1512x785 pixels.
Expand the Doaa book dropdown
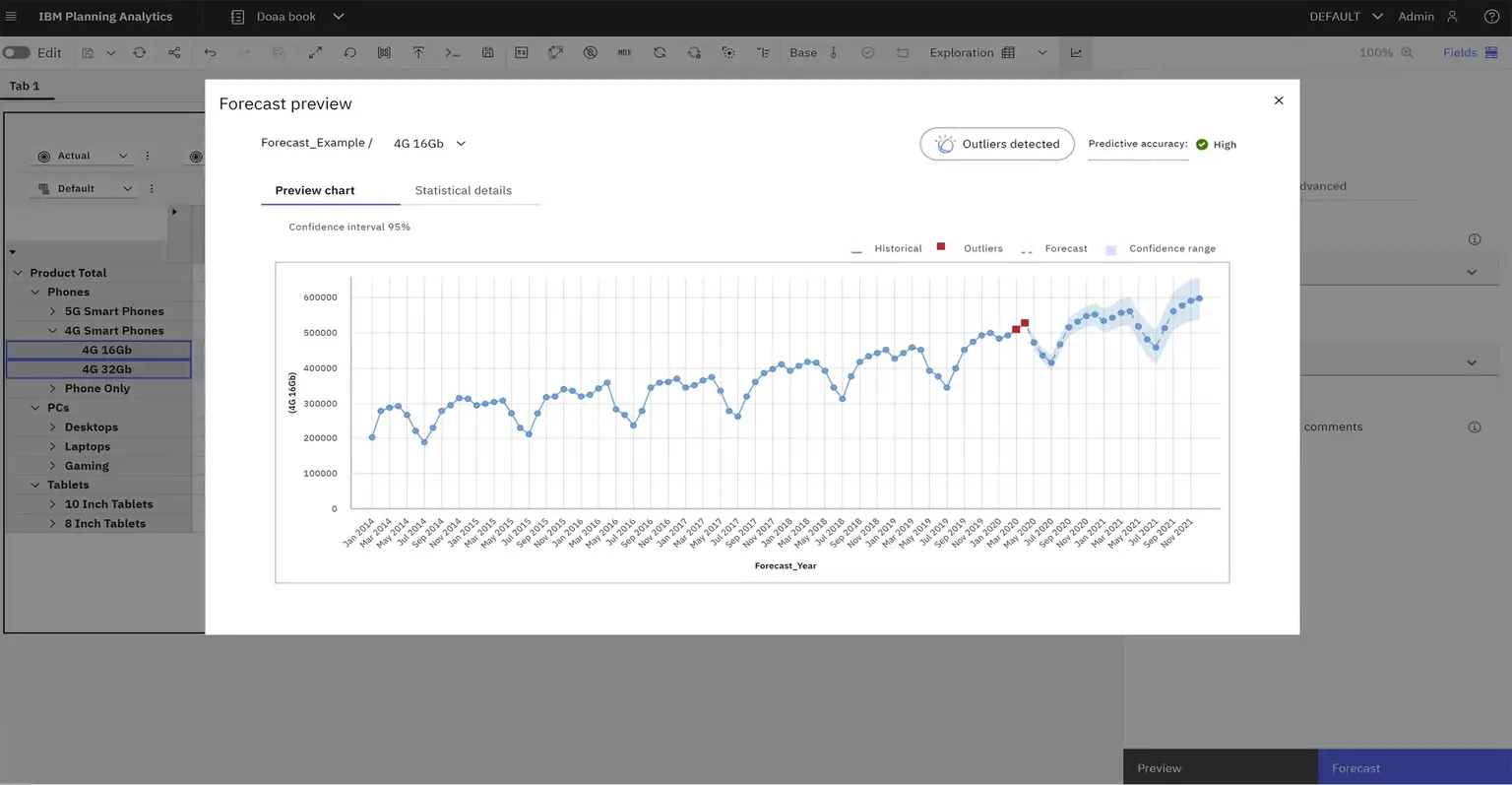pyautogui.click(x=339, y=17)
